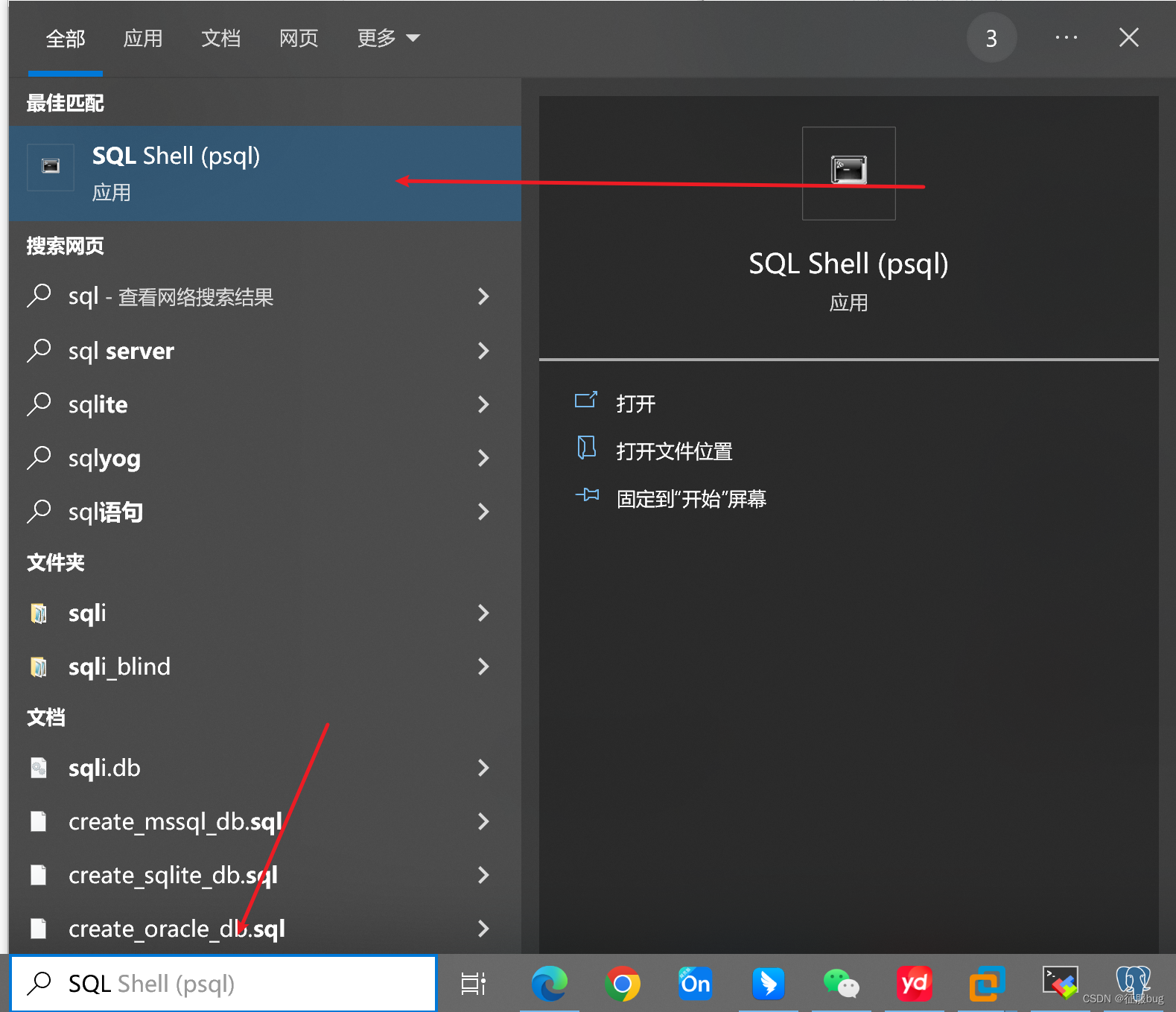Image resolution: width=1176 pixels, height=1012 pixels.
Task: Expand the create_mssql_db.sql arrow
Action: pos(483,821)
